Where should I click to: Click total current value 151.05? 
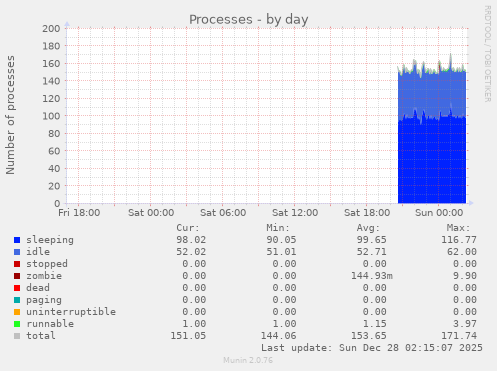[x=188, y=336]
